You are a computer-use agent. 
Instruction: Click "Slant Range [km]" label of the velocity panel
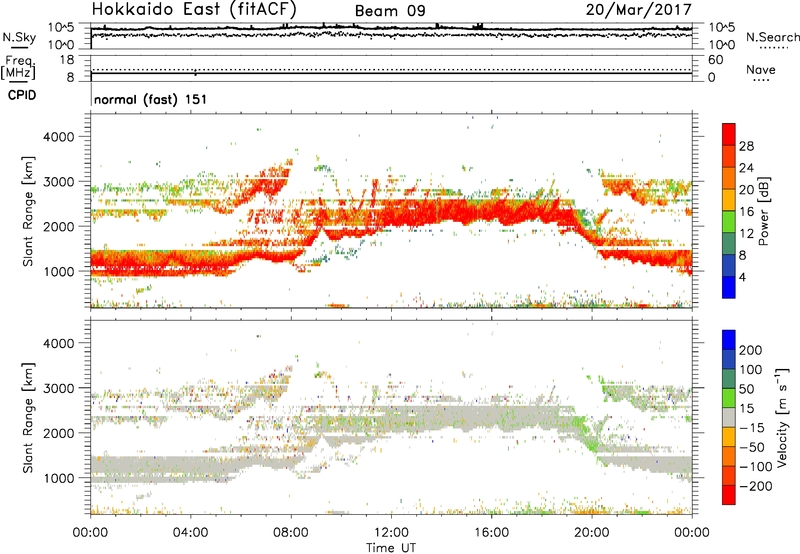(x=28, y=418)
